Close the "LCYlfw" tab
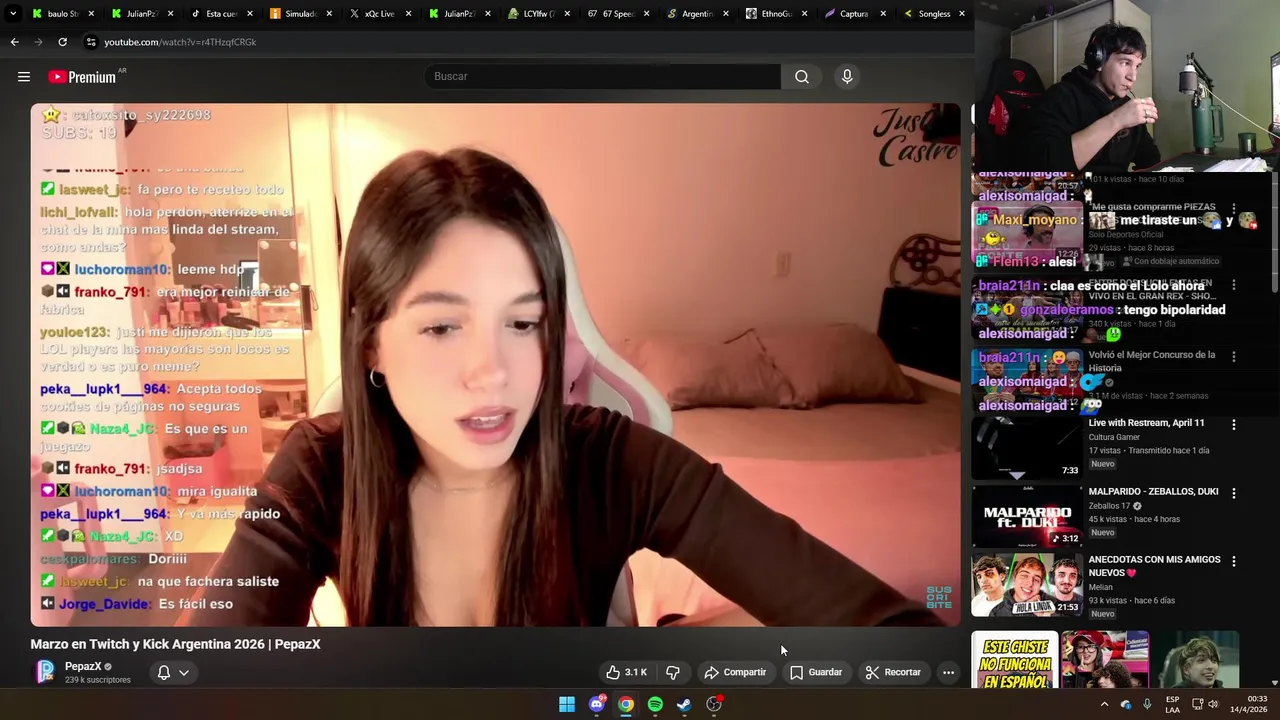Viewport: 1280px width, 720px height. (567, 14)
